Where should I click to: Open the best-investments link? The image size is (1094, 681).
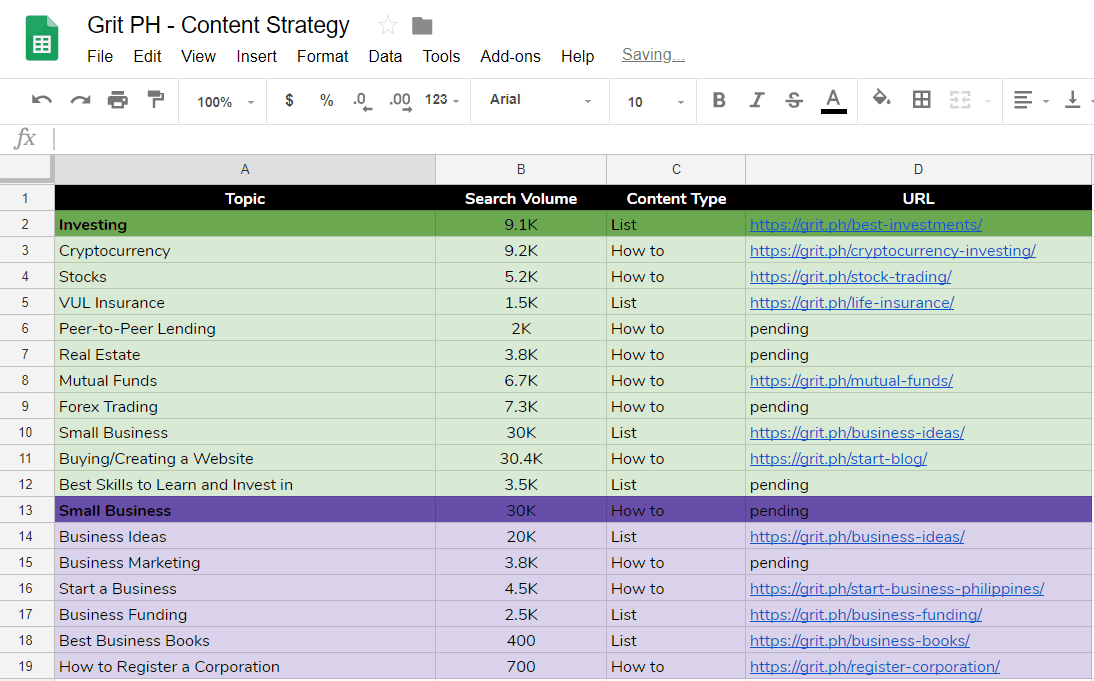866,225
